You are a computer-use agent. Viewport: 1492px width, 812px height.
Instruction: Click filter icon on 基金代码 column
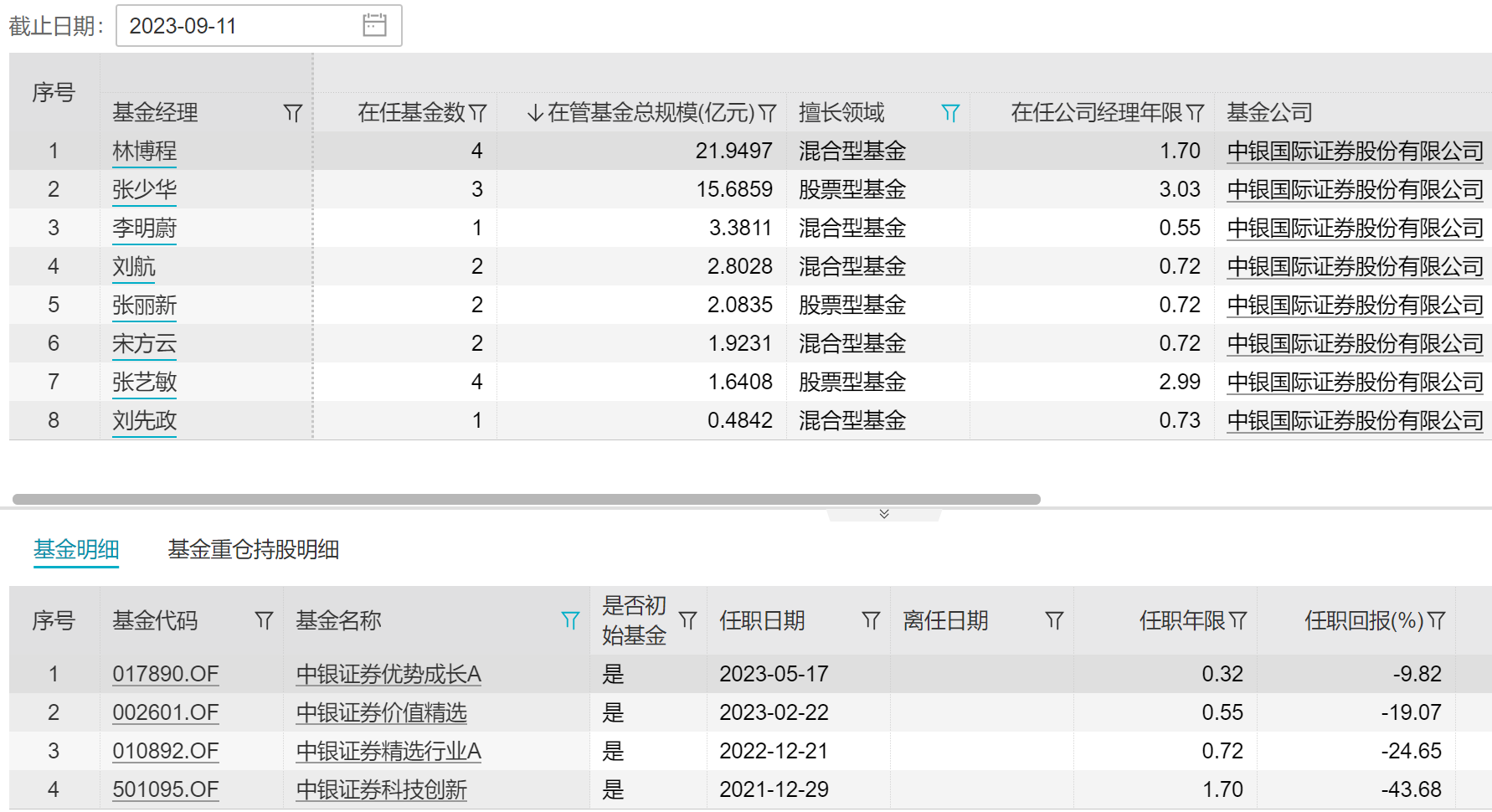(x=264, y=620)
